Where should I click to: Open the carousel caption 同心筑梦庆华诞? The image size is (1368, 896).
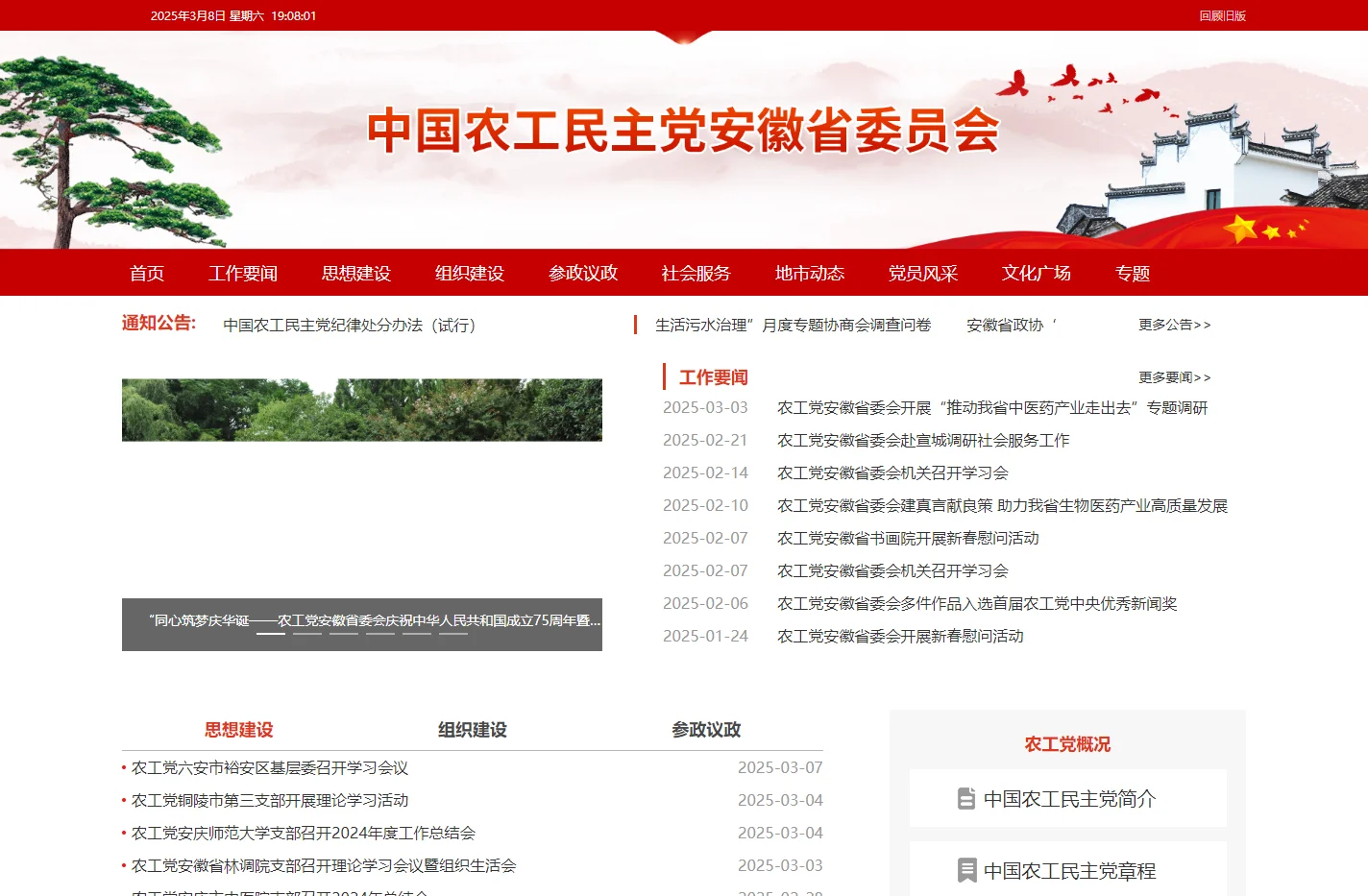point(375,620)
